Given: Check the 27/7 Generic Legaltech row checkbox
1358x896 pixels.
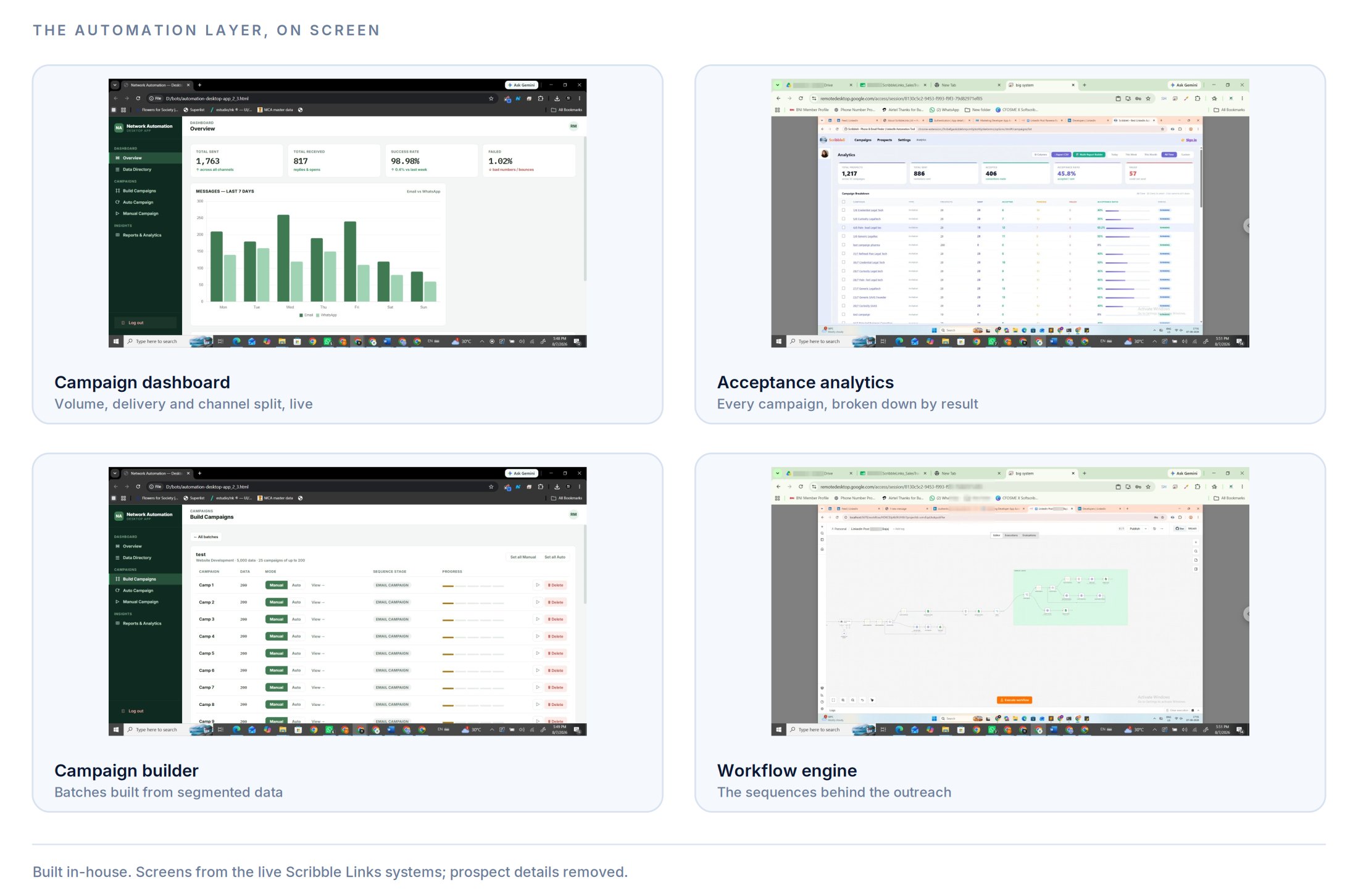Looking at the screenshot, I should (x=844, y=288).
